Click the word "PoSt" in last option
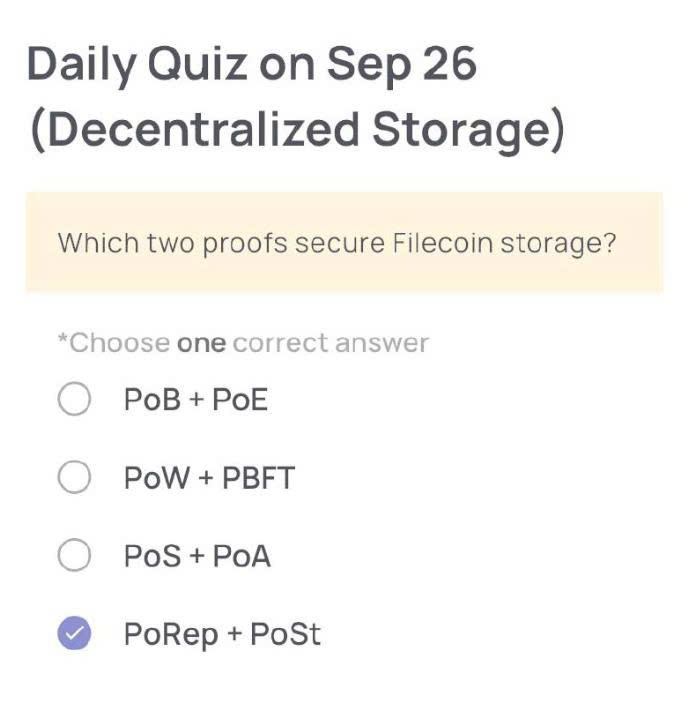This screenshot has width=686, height=703. [285, 634]
